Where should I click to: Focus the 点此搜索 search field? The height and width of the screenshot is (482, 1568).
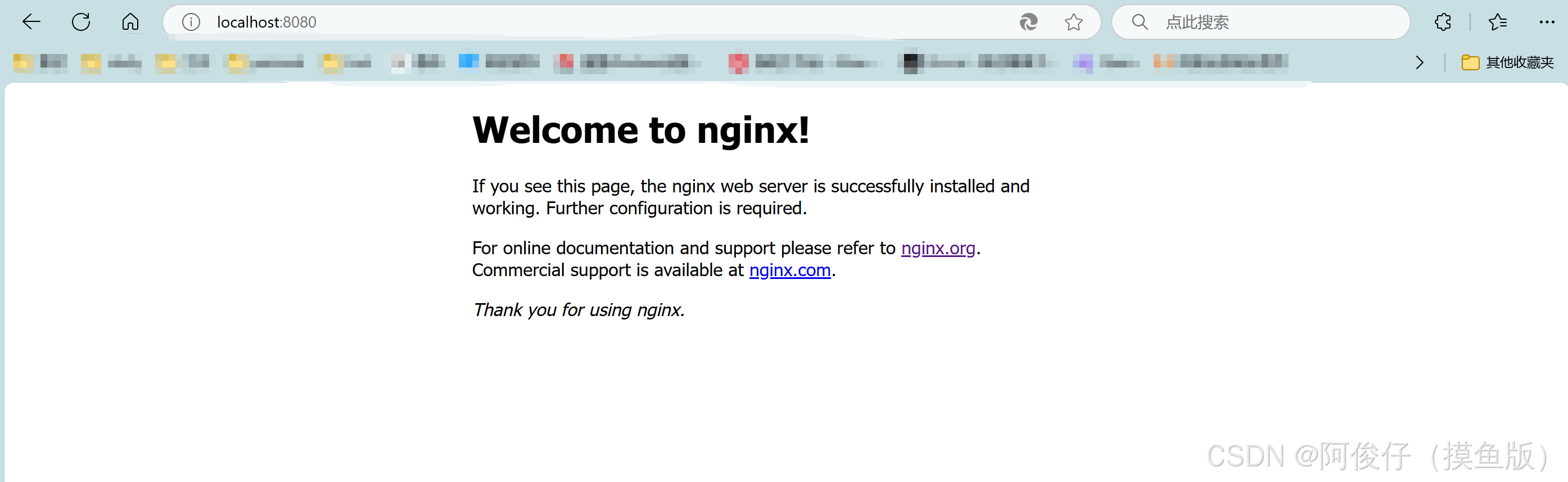[1260, 22]
